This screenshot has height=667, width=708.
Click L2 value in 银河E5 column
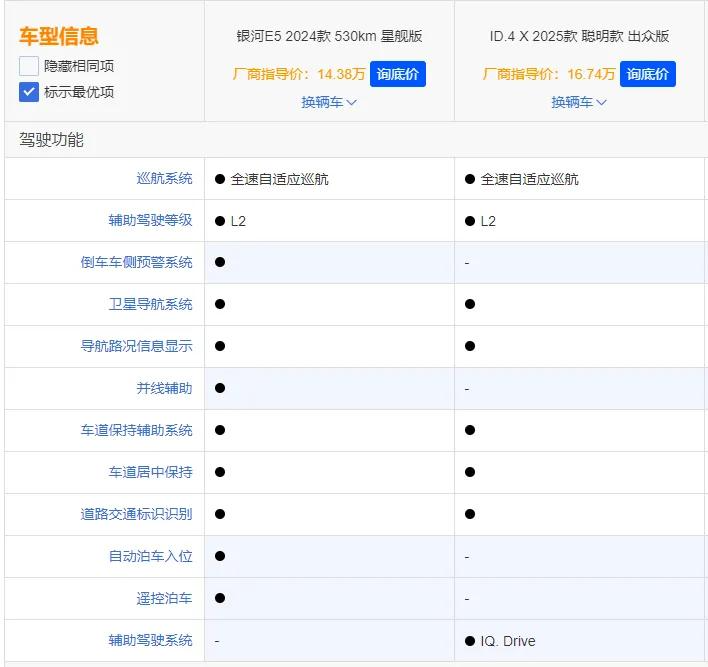[x=238, y=221]
